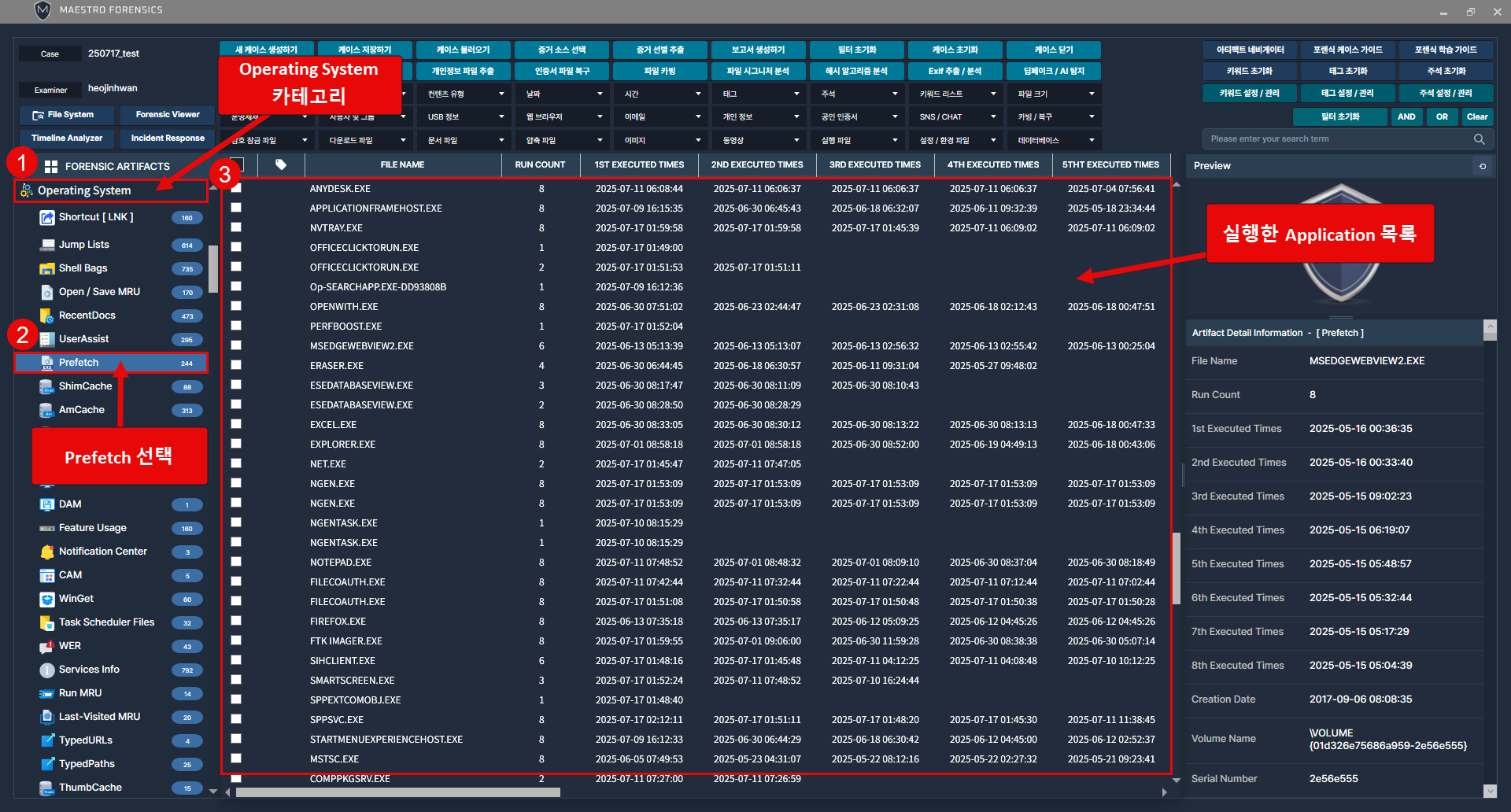1511x812 pixels.
Task: Expand the SNS / CHAT dropdown
Action: pos(957,116)
